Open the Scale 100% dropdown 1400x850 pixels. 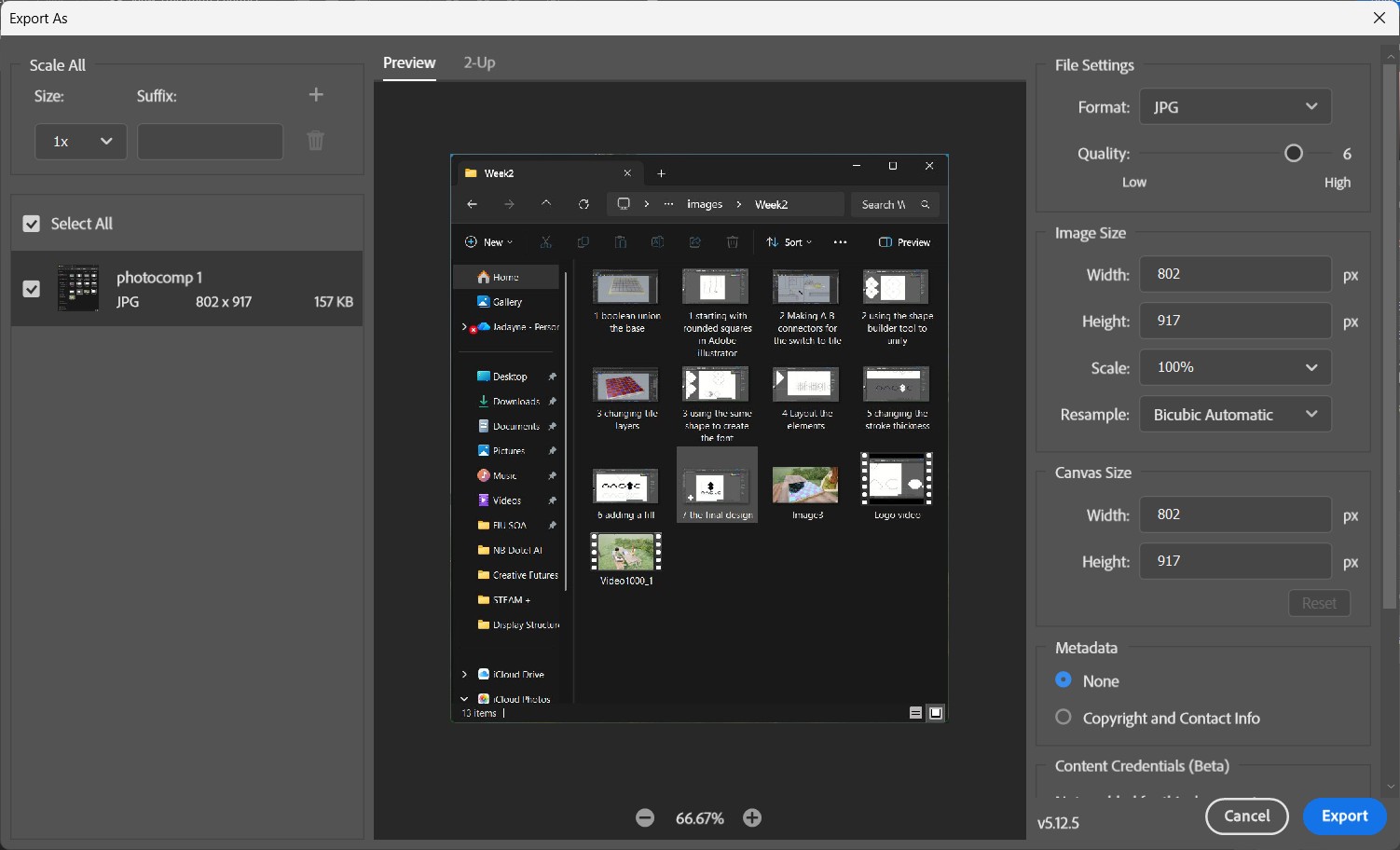point(1235,367)
